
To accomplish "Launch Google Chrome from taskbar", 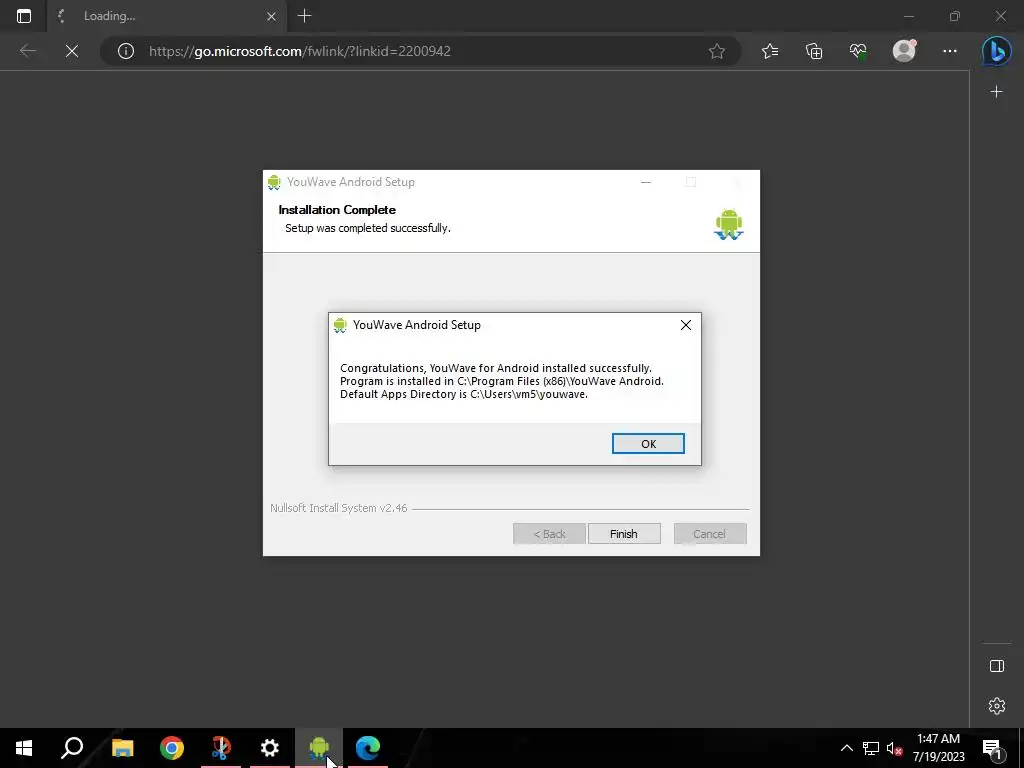I will [x=172, y=748].
